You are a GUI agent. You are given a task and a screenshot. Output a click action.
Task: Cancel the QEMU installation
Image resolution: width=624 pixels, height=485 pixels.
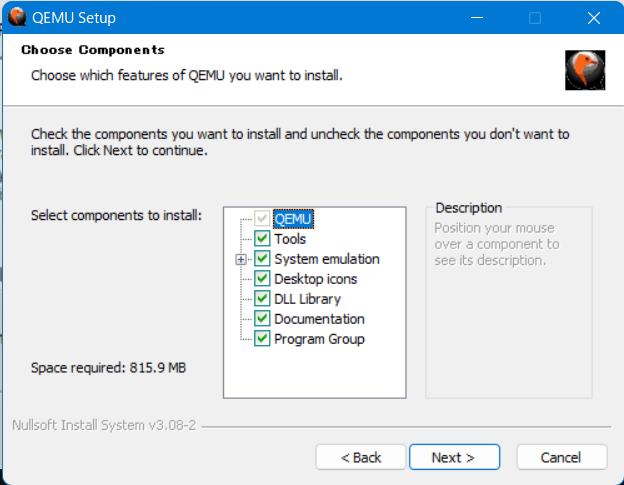[560, 457]
